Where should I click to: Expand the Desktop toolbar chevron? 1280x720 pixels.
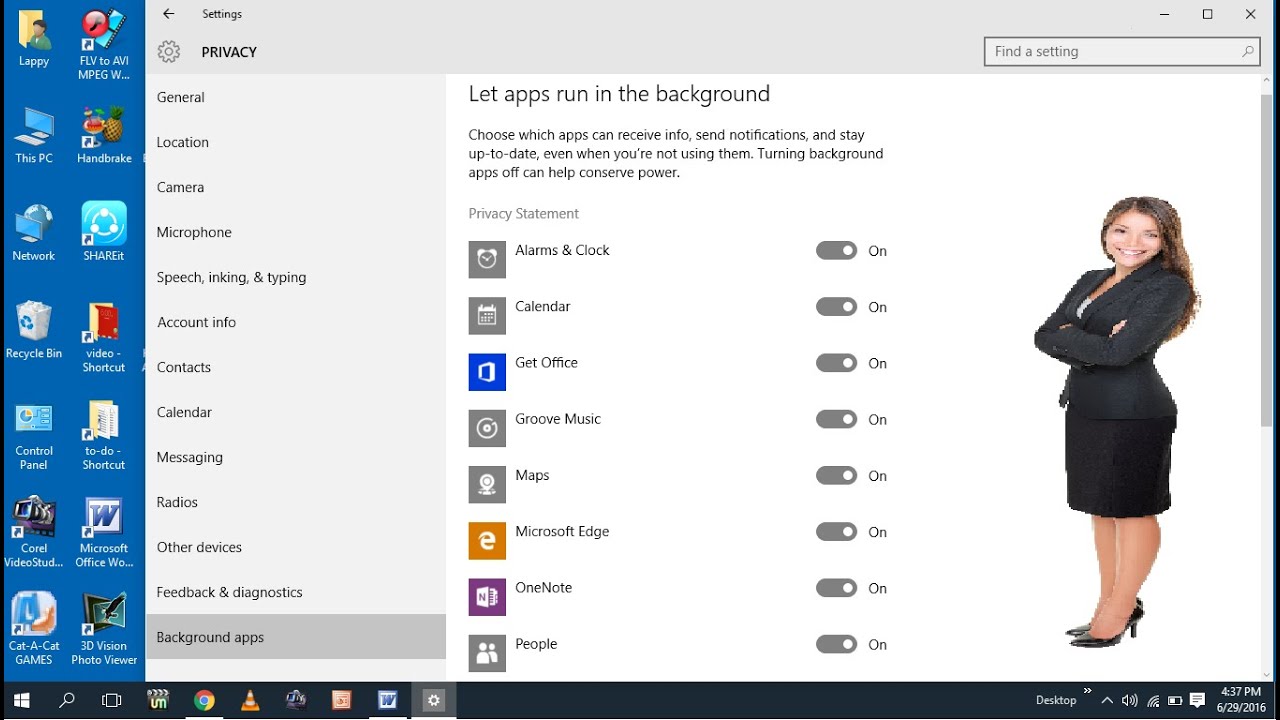tap(1088, 692)
